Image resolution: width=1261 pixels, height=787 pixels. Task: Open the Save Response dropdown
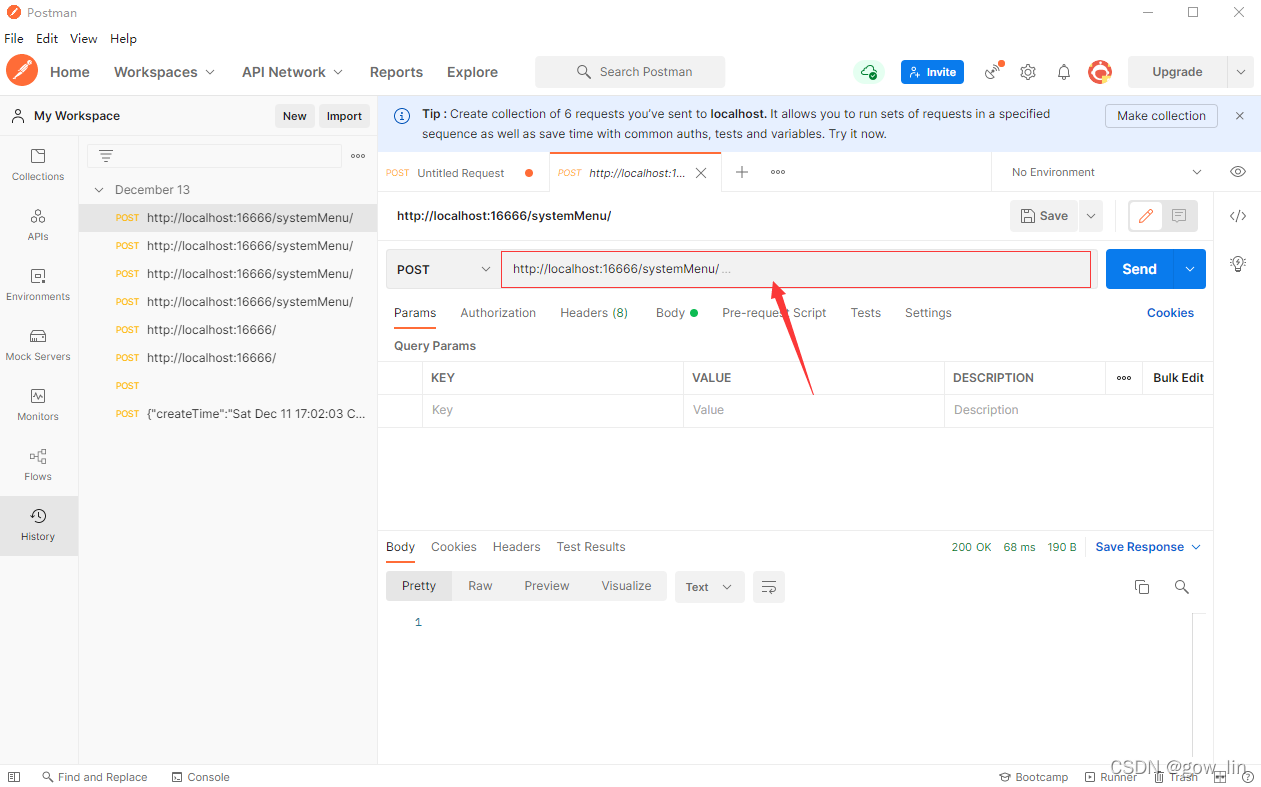click(1148, 547)
